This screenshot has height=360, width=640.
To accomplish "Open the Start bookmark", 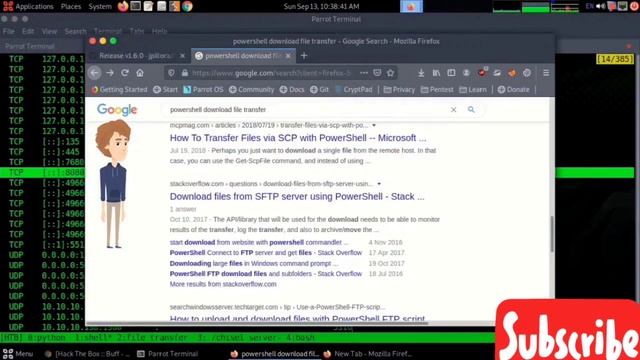I will click(165, 89).
